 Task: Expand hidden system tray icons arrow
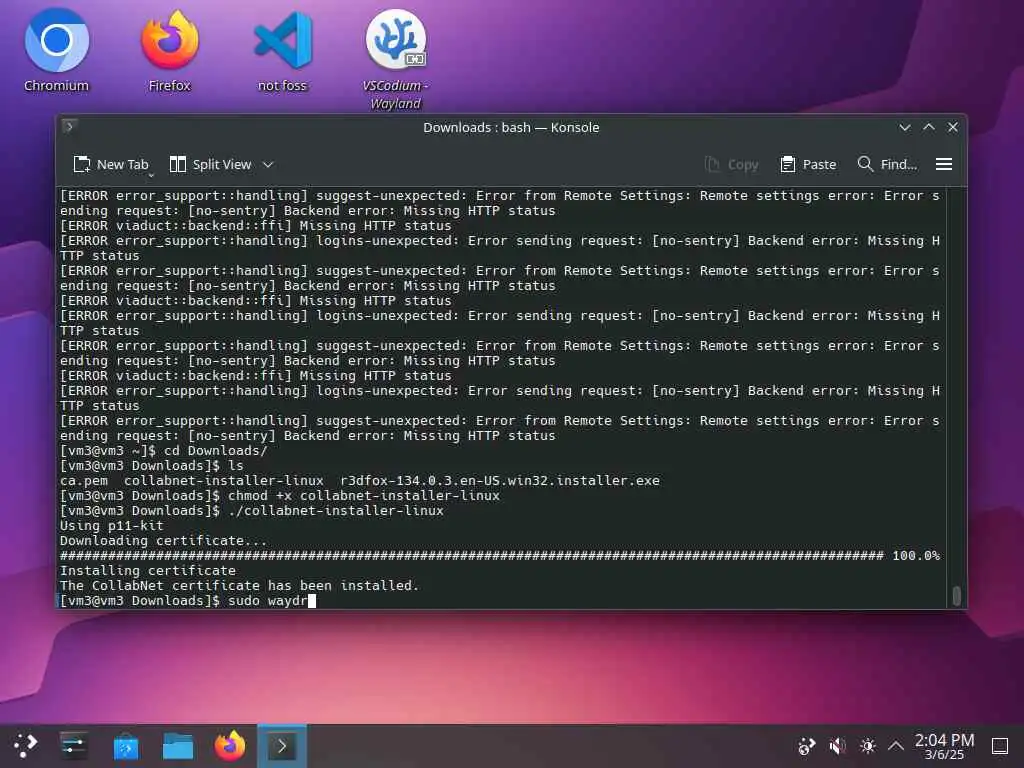click(896, 746)
